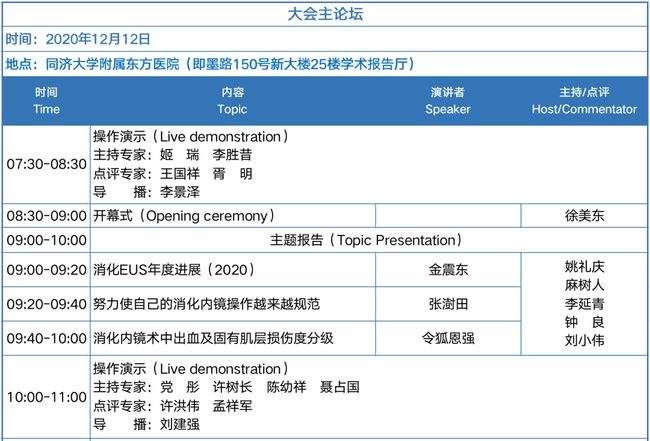This screenshot has width=650, height=441.
Task: Click the commentator name 姚礼庆
Action: coord(584,267)
